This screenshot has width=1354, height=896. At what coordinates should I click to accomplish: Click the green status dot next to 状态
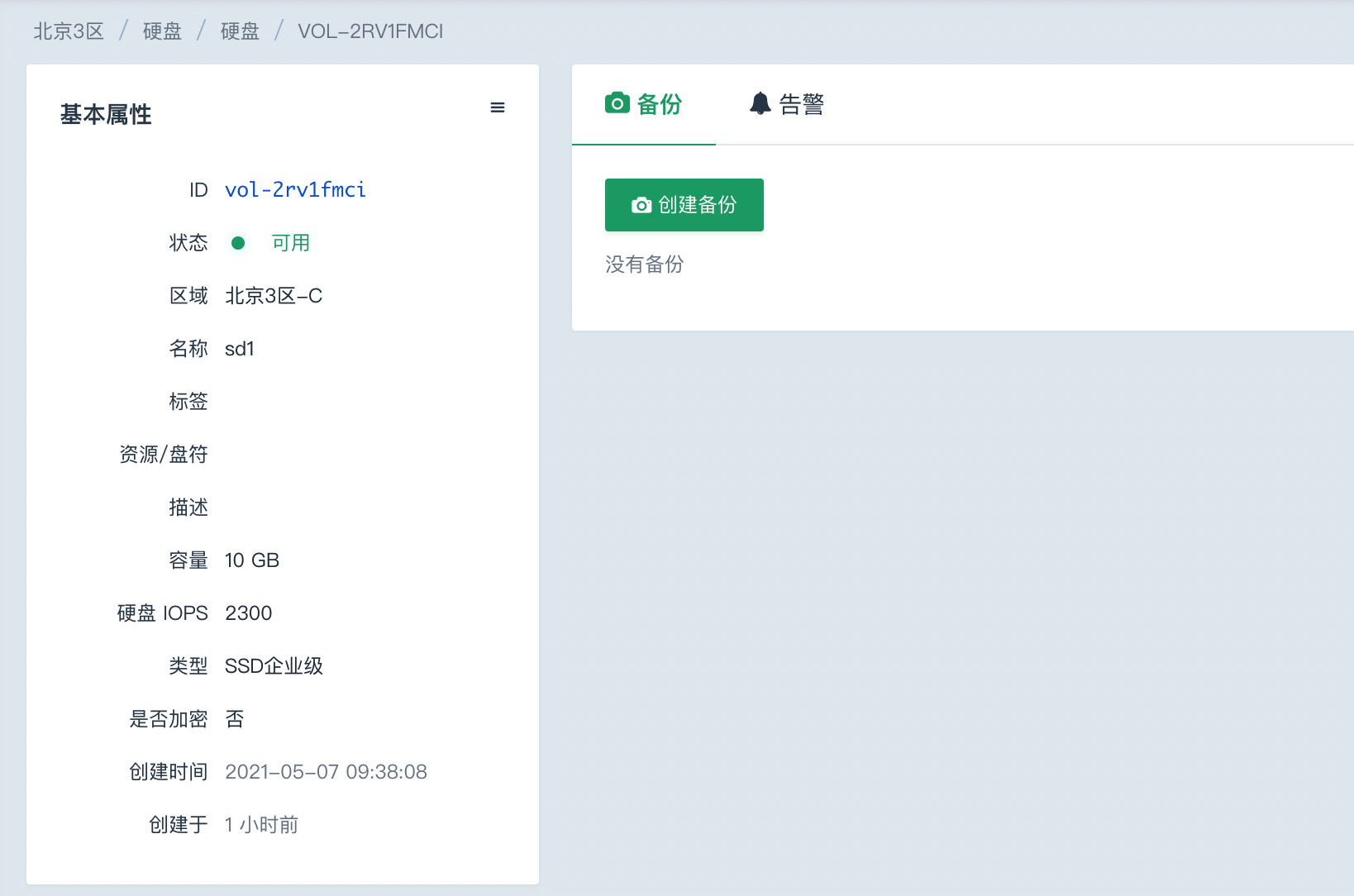[x=238, y=243]
